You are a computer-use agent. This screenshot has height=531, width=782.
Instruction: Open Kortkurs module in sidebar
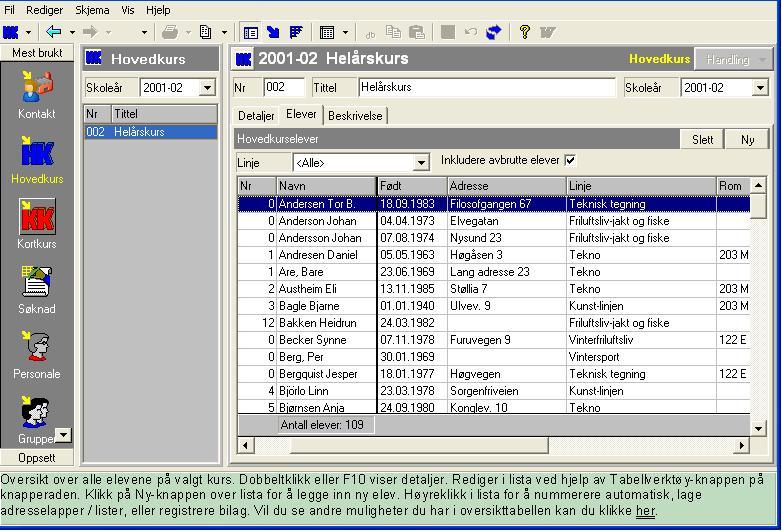(37, 224)
